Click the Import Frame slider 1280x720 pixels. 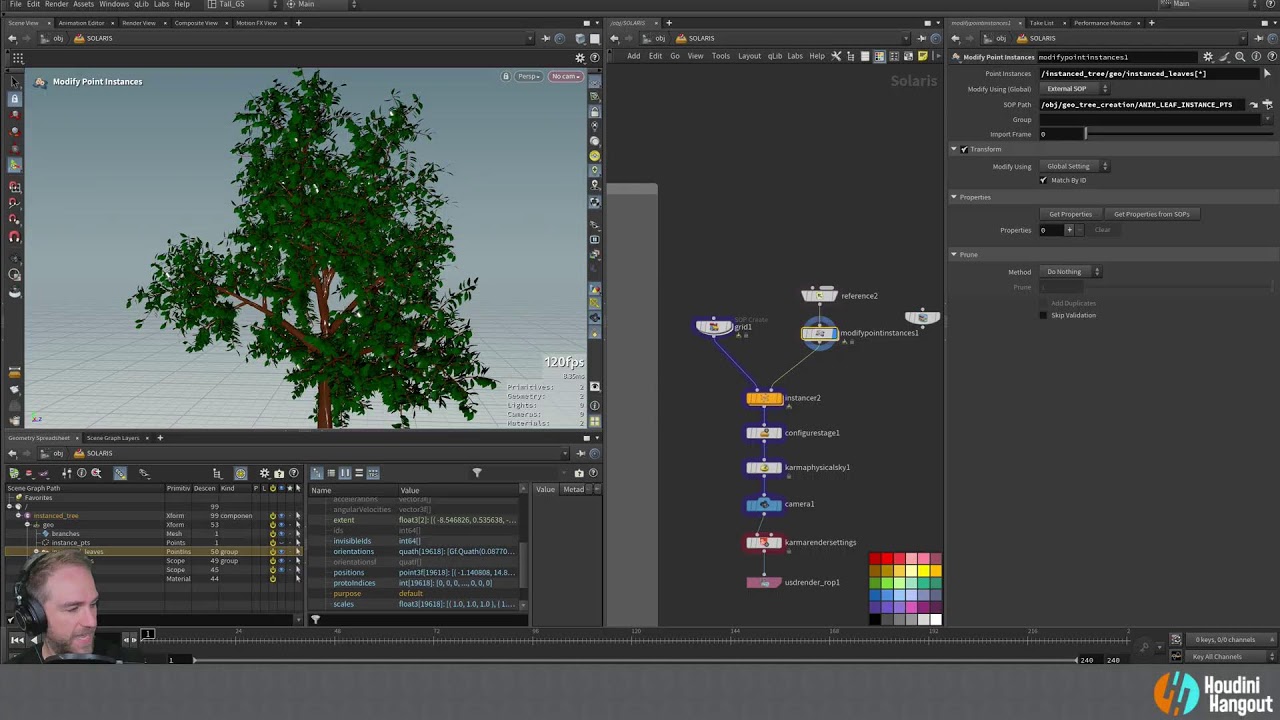coord(1179,134)
